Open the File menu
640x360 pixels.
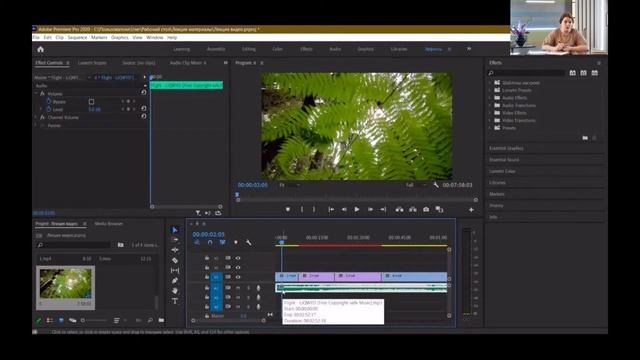[36, 37]
